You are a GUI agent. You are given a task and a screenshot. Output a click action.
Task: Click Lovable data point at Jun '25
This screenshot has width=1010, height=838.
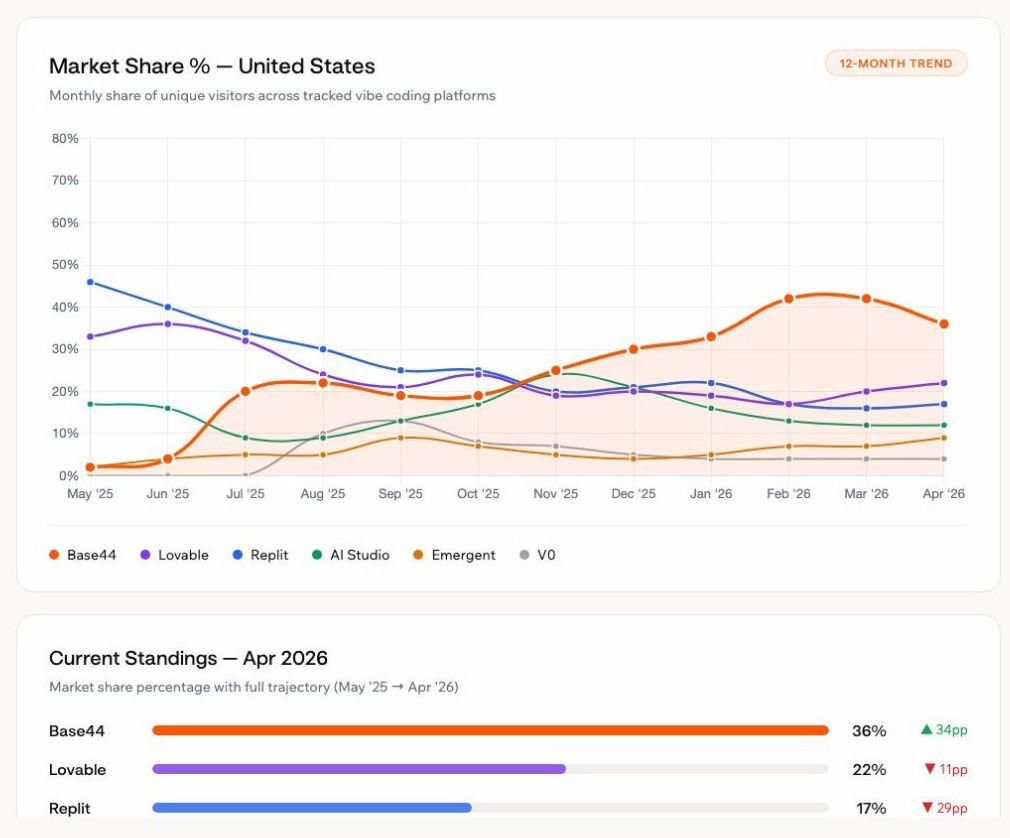click(167, 324)
